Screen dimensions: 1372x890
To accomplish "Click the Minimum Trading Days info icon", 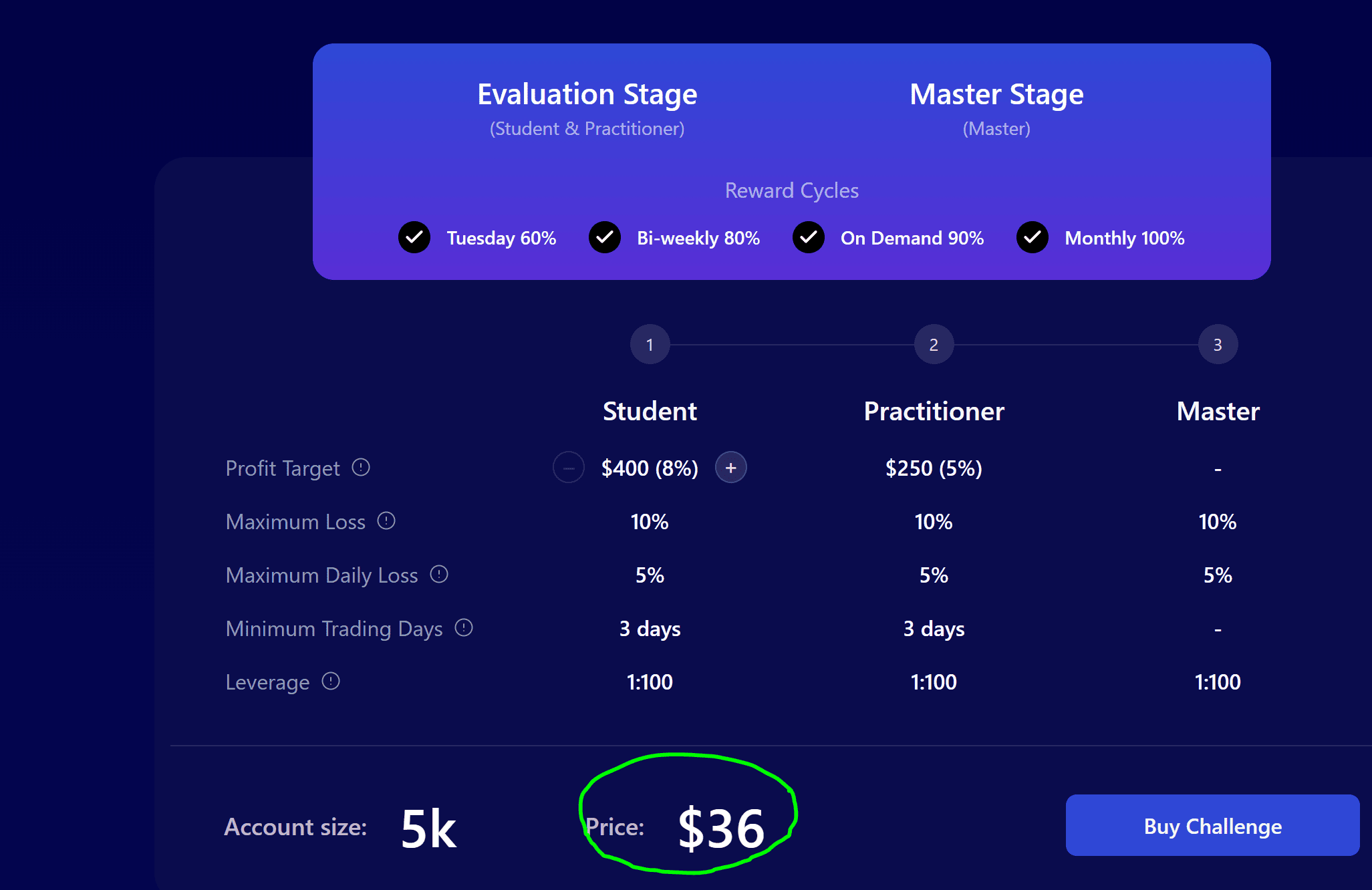I will point(464,628).
